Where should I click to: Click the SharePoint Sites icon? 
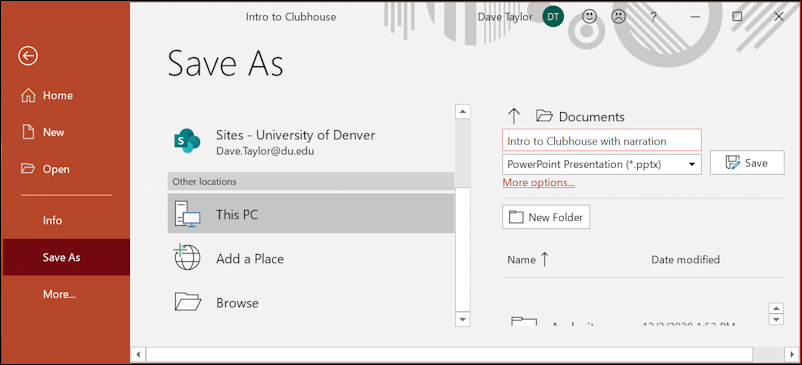click(187, 141)
